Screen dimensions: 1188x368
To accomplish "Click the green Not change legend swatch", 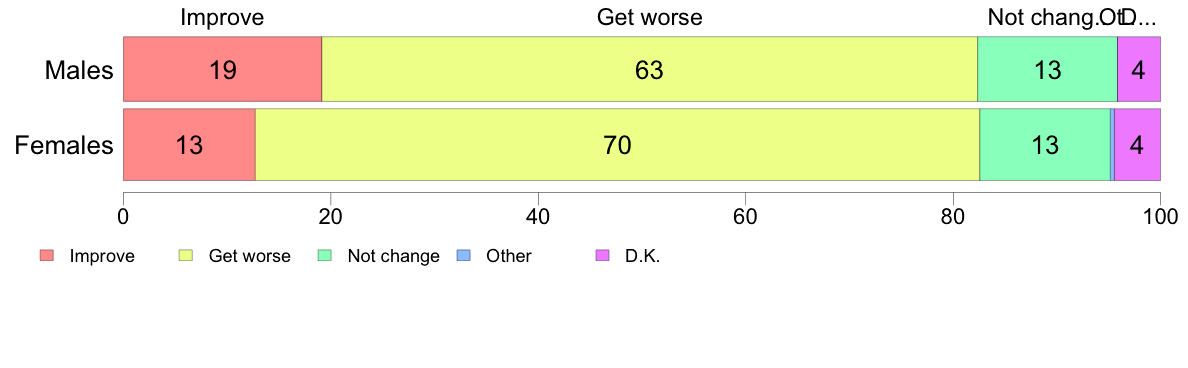I will point(326,256).
